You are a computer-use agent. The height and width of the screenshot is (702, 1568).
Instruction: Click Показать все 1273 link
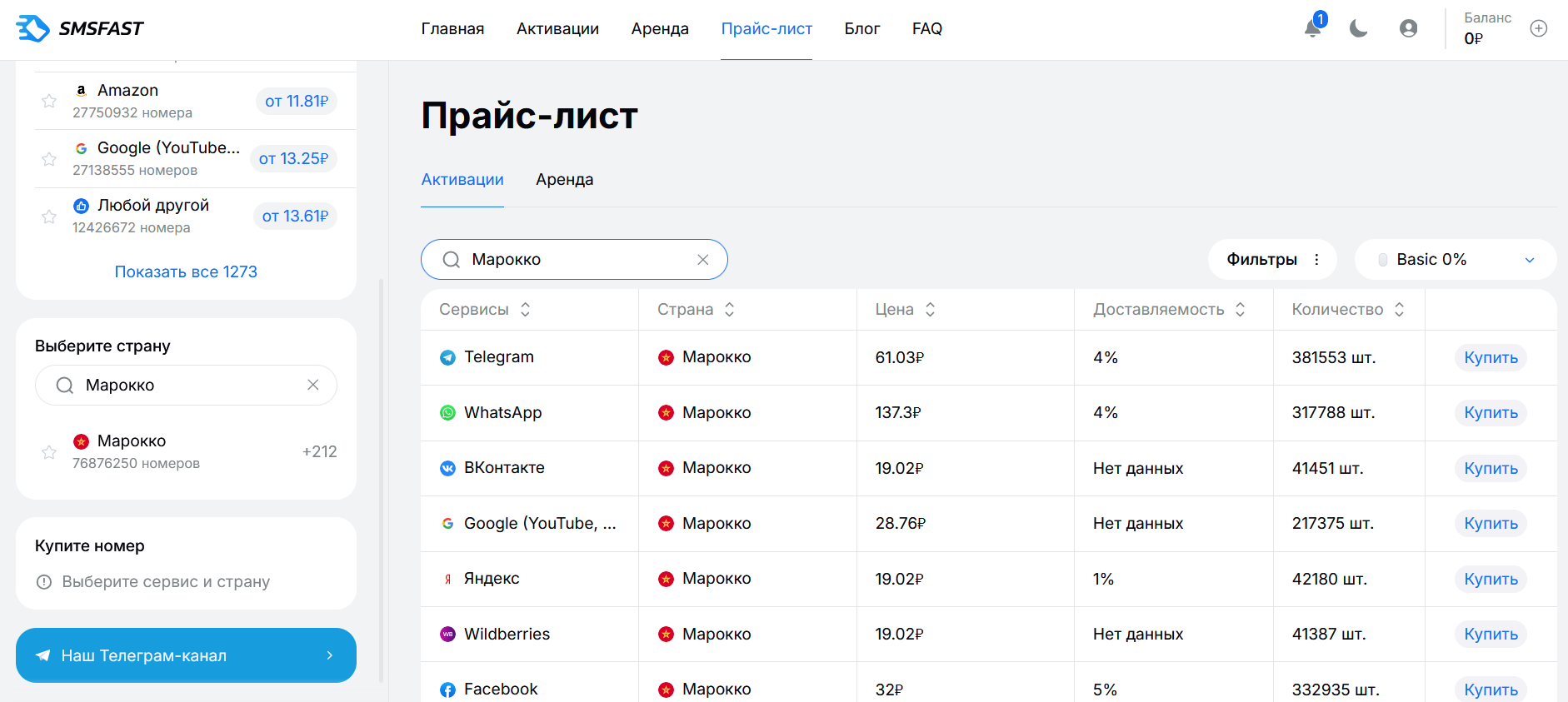point(186,271)
